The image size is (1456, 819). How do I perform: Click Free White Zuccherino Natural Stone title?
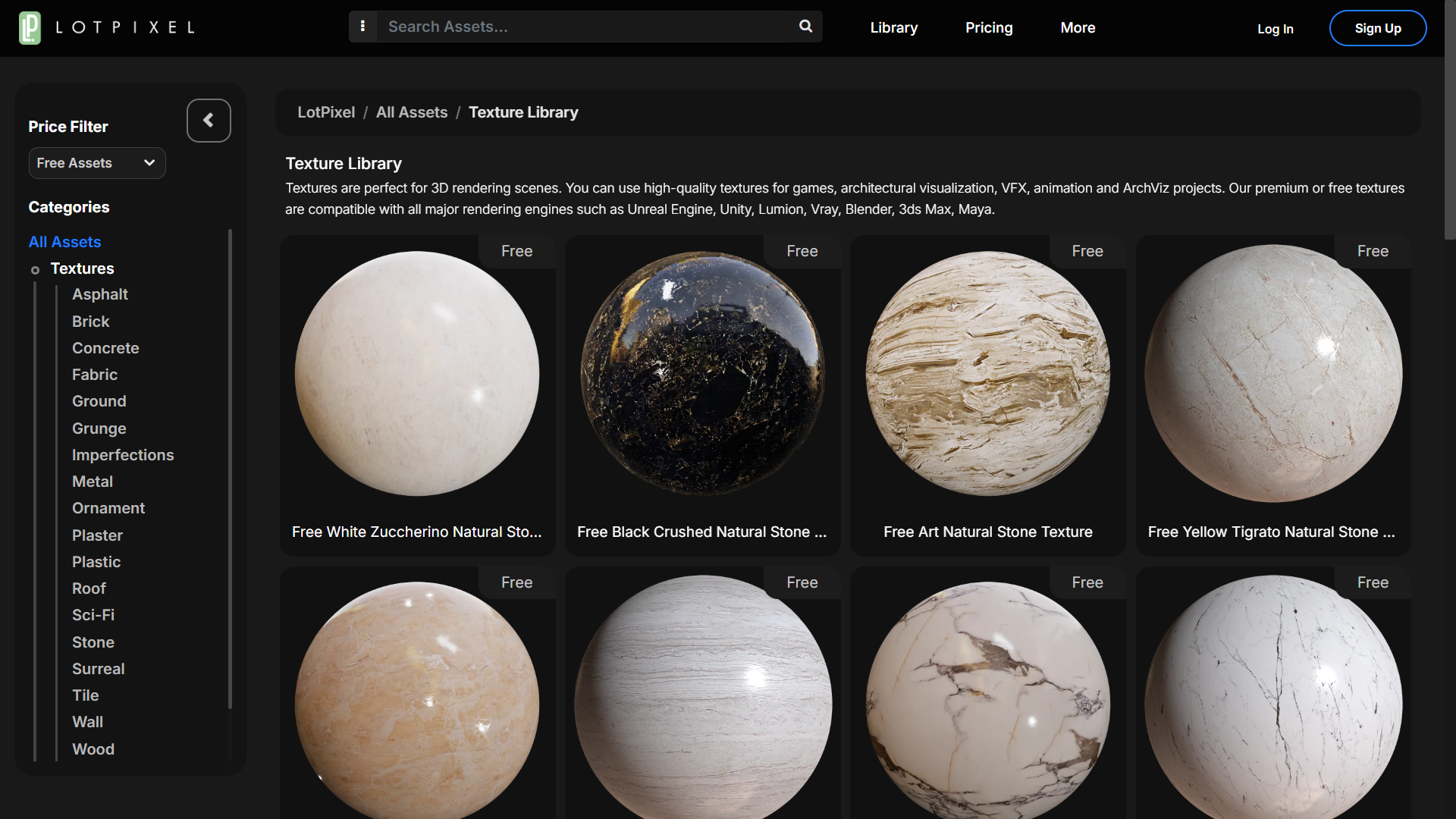(417, 532)
